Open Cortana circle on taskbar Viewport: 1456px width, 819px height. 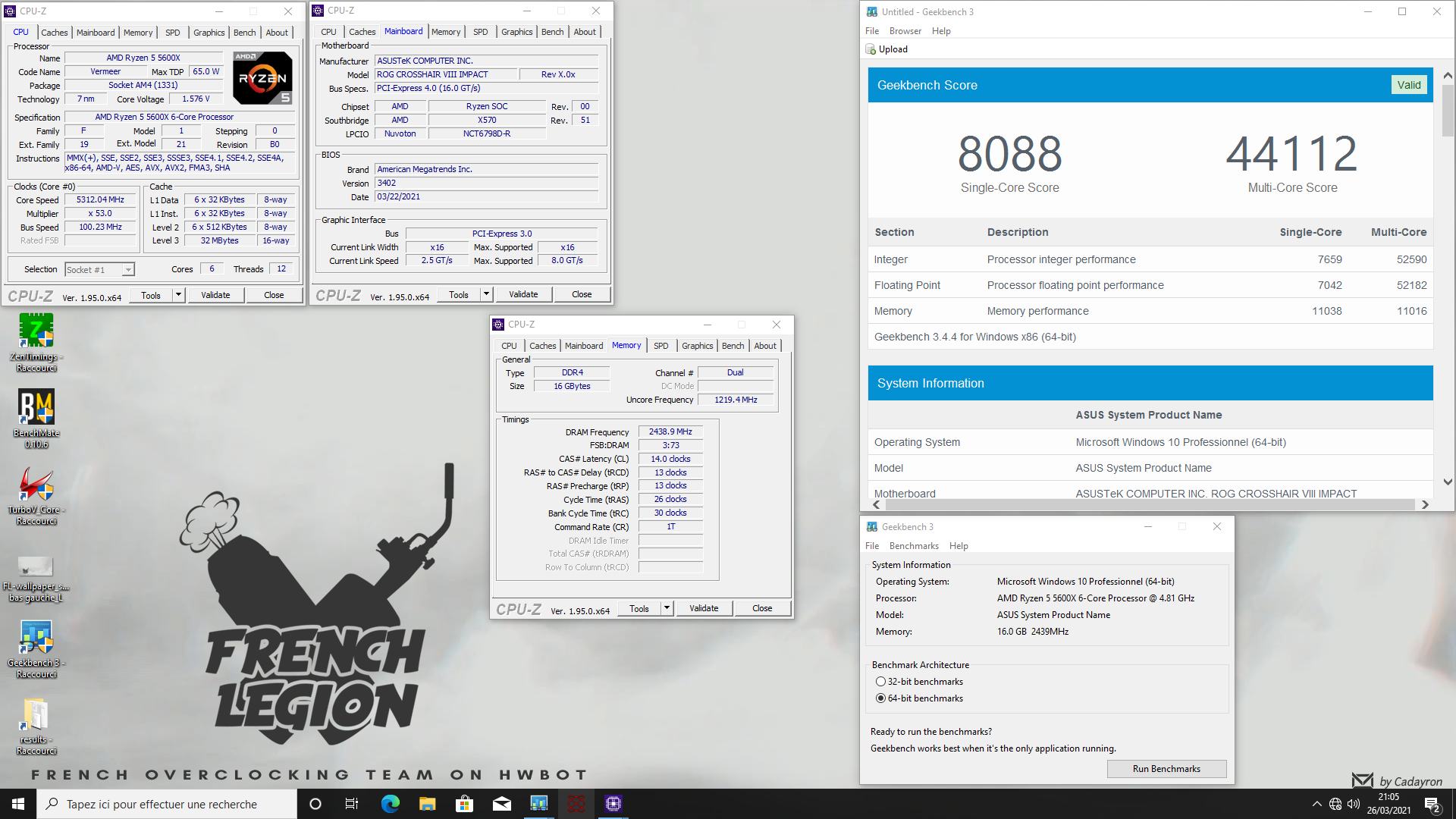(x=315, y=804)
